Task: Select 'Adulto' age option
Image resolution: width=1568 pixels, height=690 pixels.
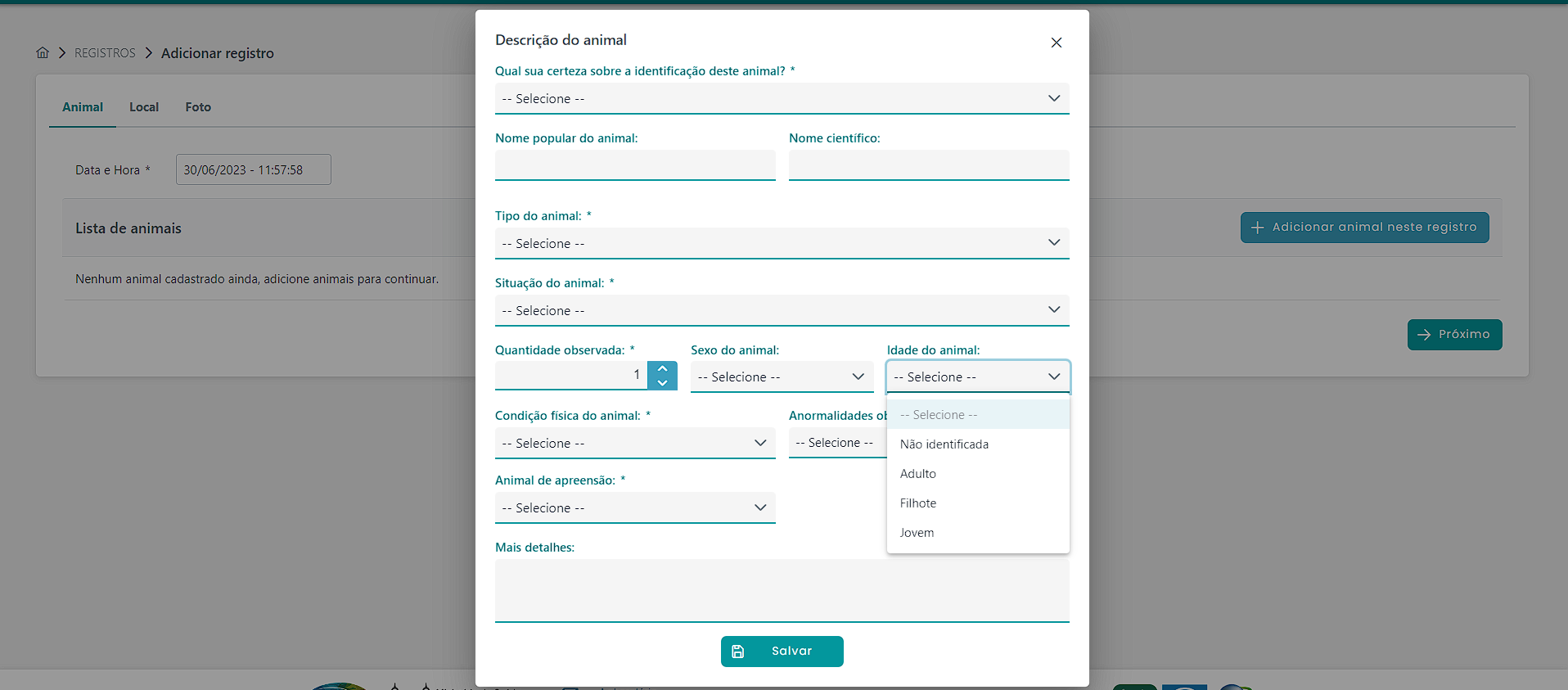Action: [978, 474]
